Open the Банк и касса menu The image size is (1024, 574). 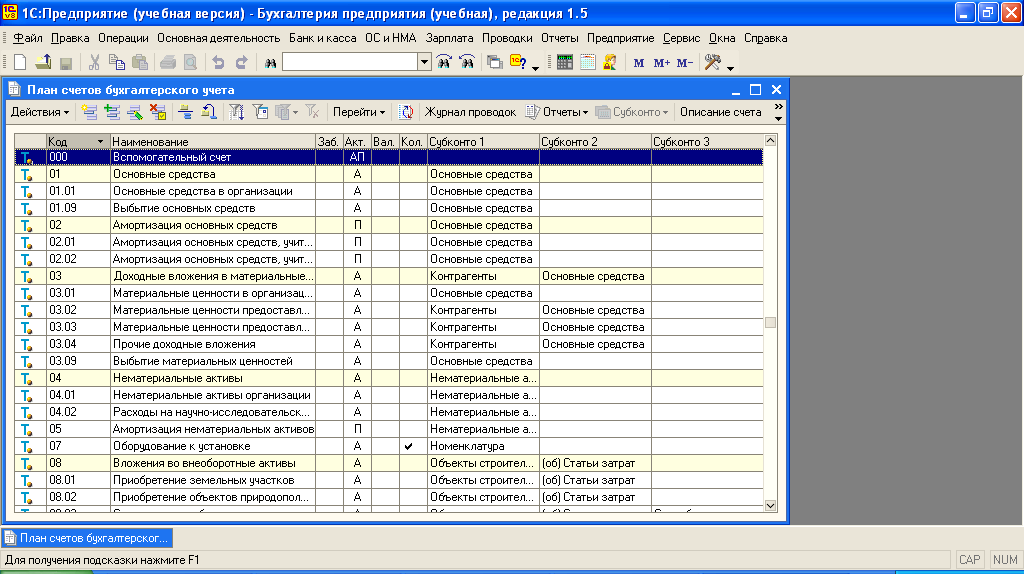[323, 38]
